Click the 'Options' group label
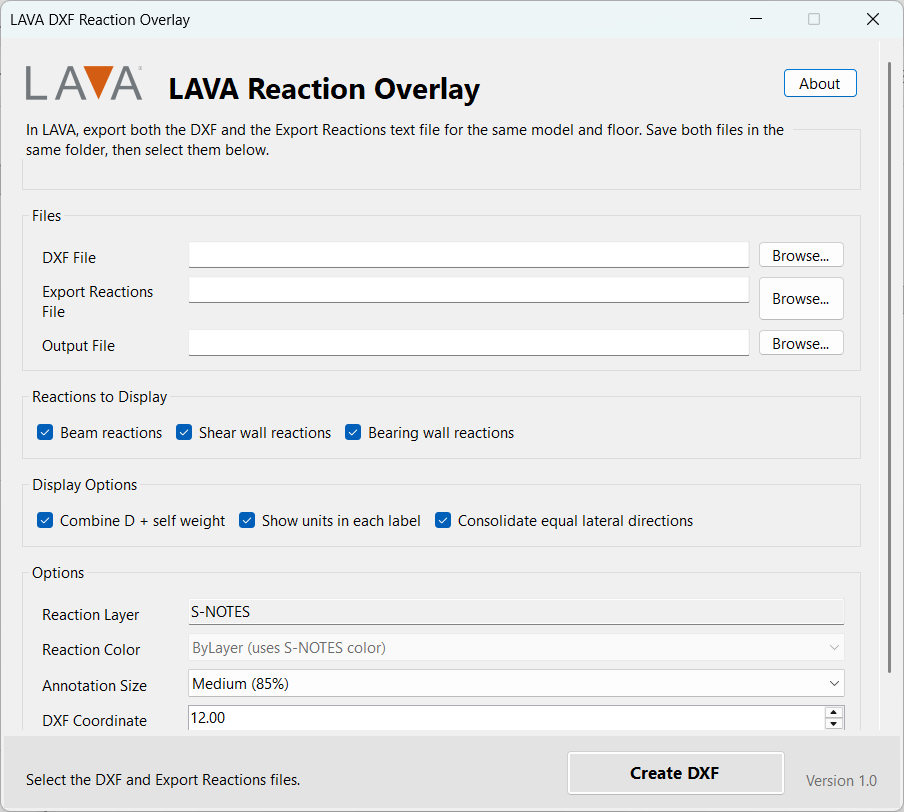The width and height of the screenshot is (904, 812). pos(58,573)
